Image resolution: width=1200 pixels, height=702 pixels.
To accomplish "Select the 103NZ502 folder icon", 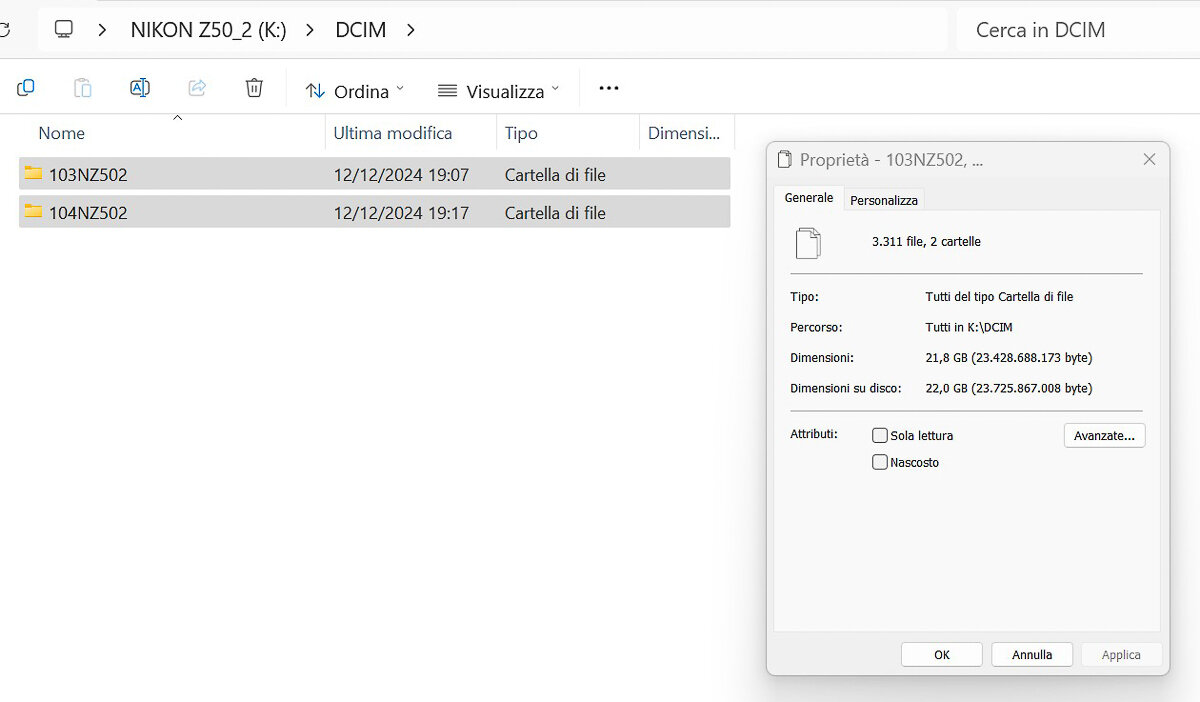I will point(34,173).
